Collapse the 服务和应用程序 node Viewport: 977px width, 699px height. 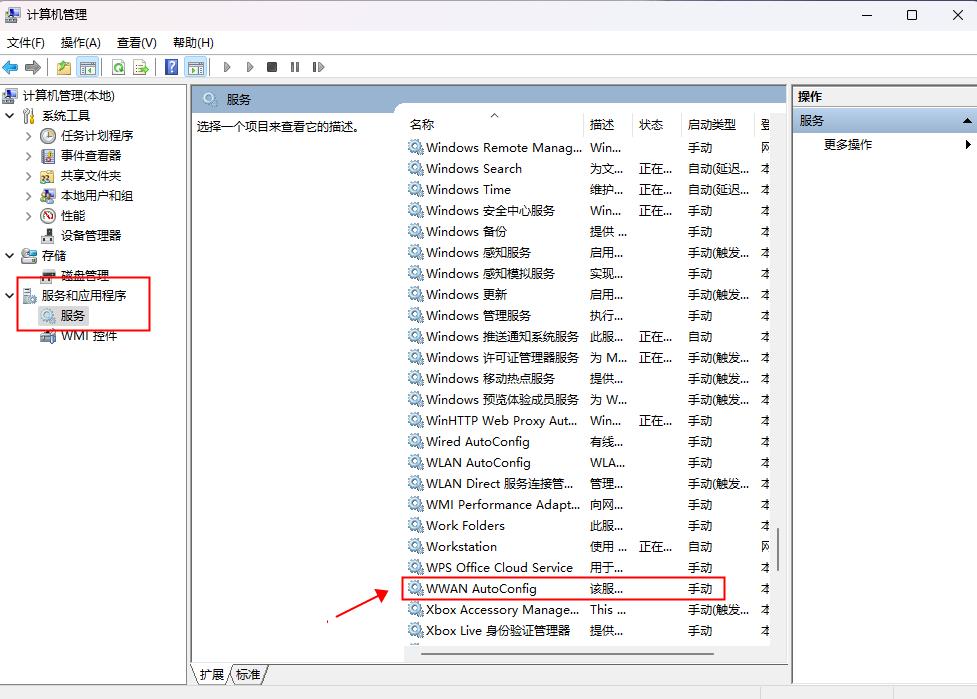(9, 295)
